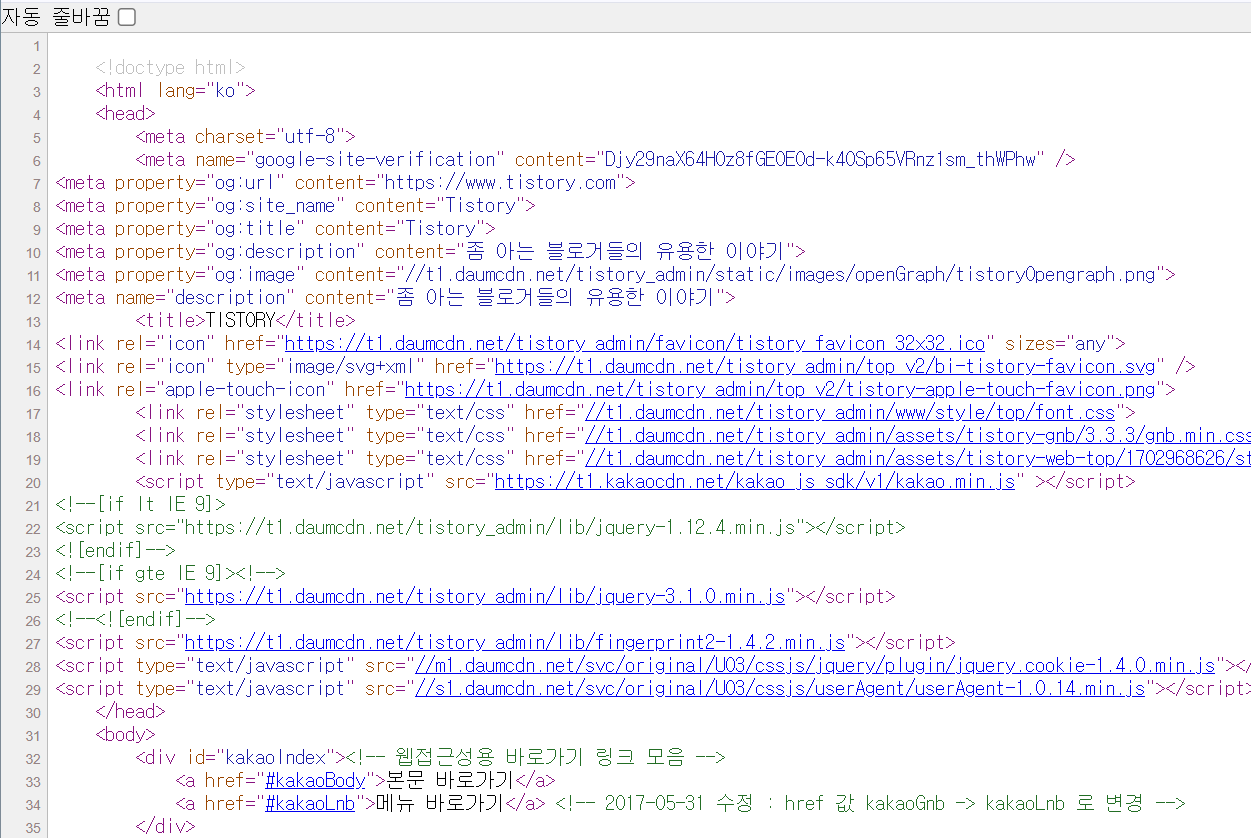Click the <![endif]--> on line 23
This screenshot has height=838, width=1251.
pos(116,550)
